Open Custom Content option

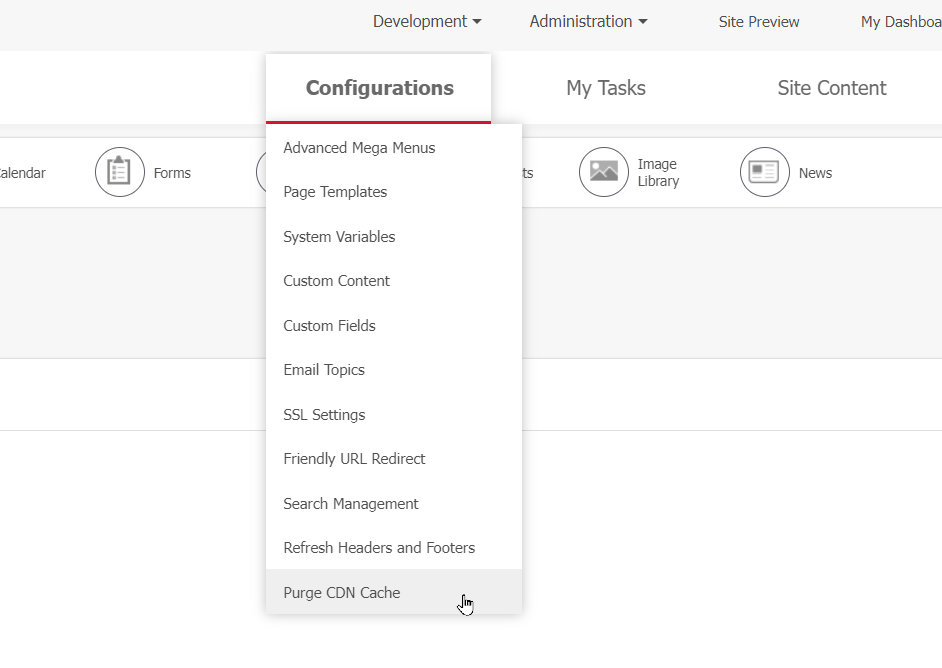(394, 281)
